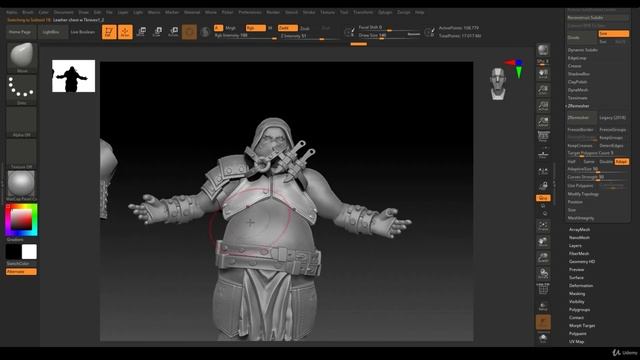The image size is (640, 360).
Task: Click the Frame icon in right shelf
Action: [543, 226]
